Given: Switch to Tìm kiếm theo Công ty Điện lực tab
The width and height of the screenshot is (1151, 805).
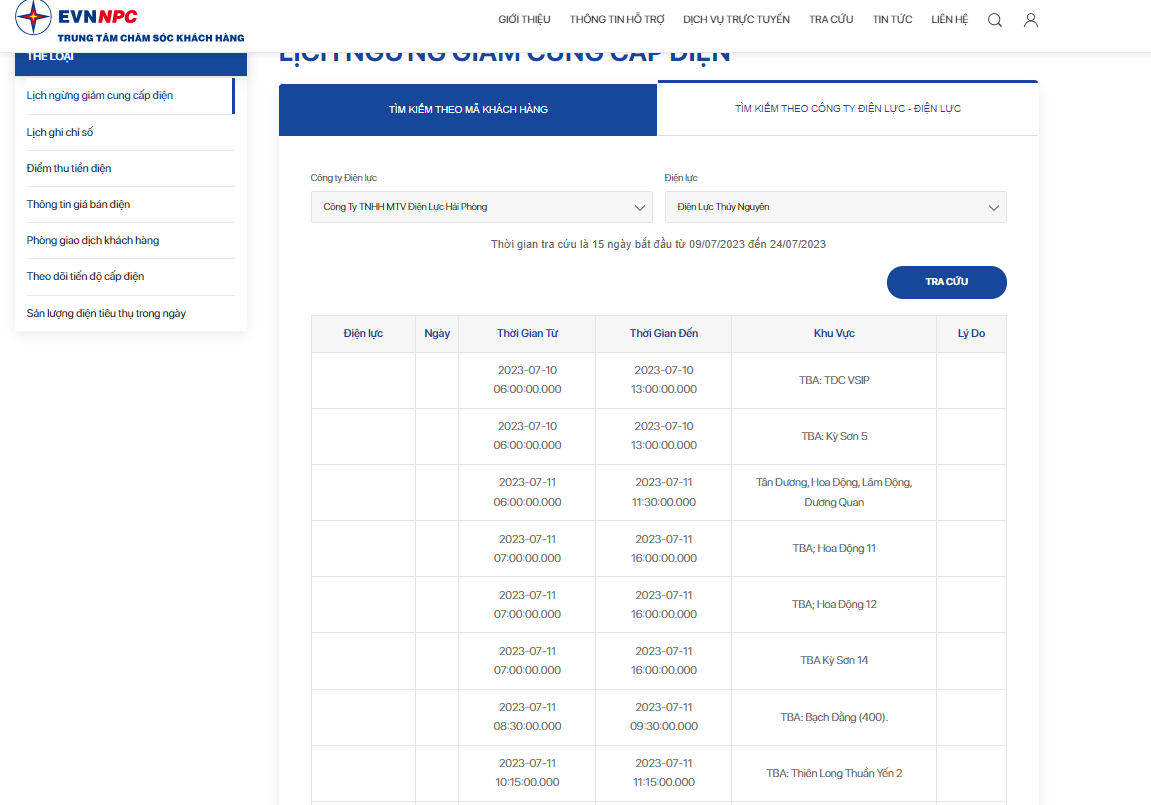Looking at the screenshot, I should 848,109.
